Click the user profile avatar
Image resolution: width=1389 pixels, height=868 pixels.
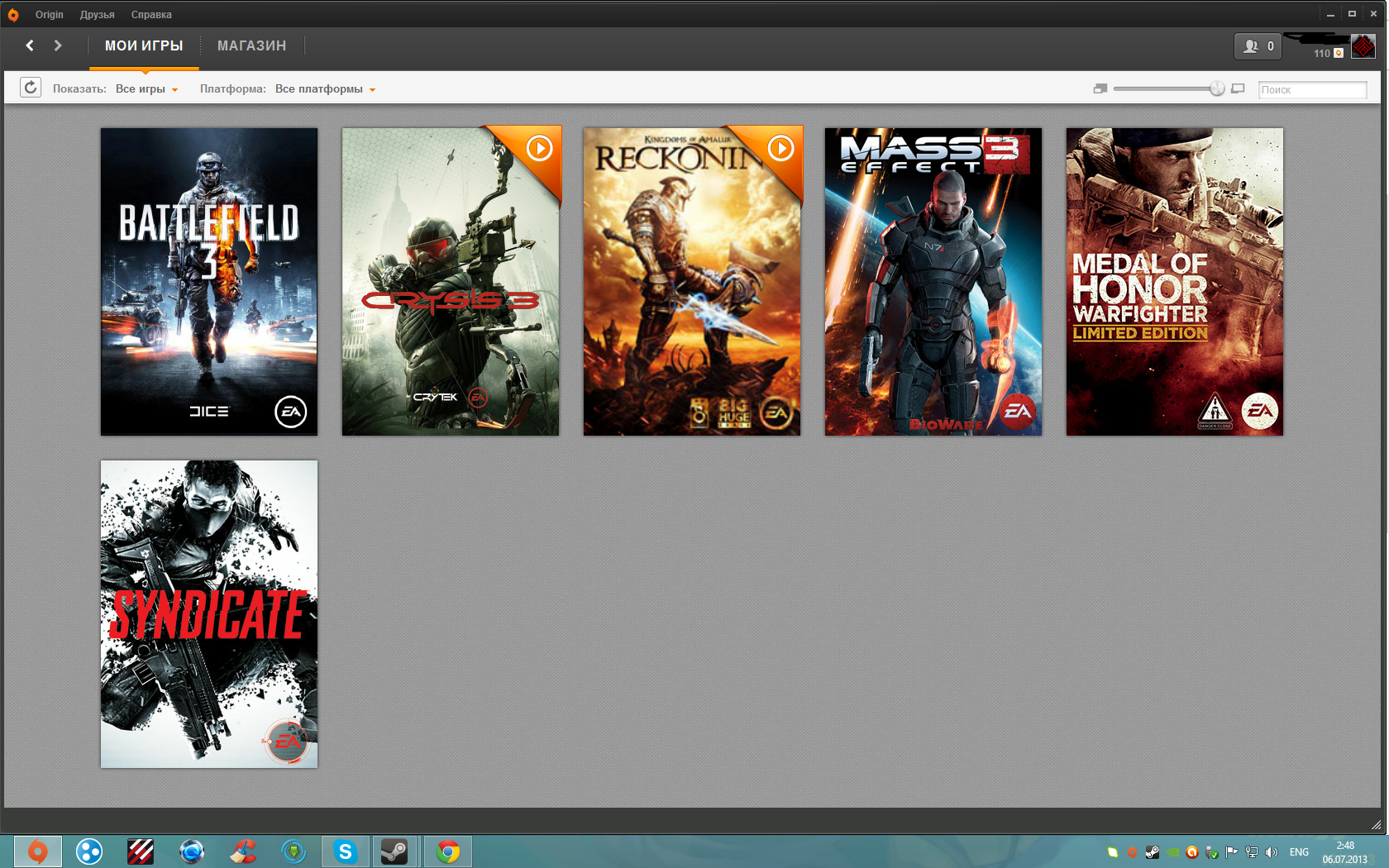point(1363,46)
